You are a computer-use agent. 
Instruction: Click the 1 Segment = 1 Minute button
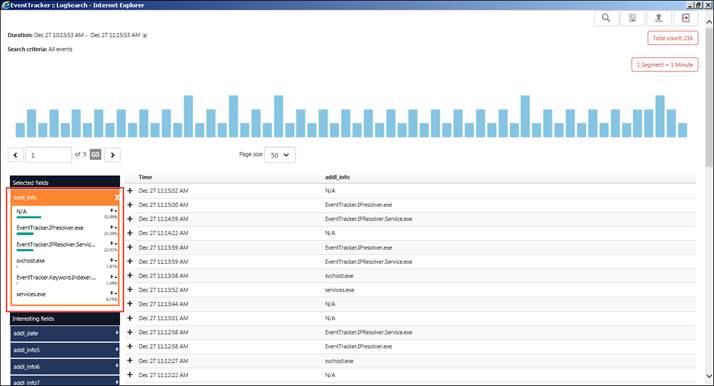point(665,65)
